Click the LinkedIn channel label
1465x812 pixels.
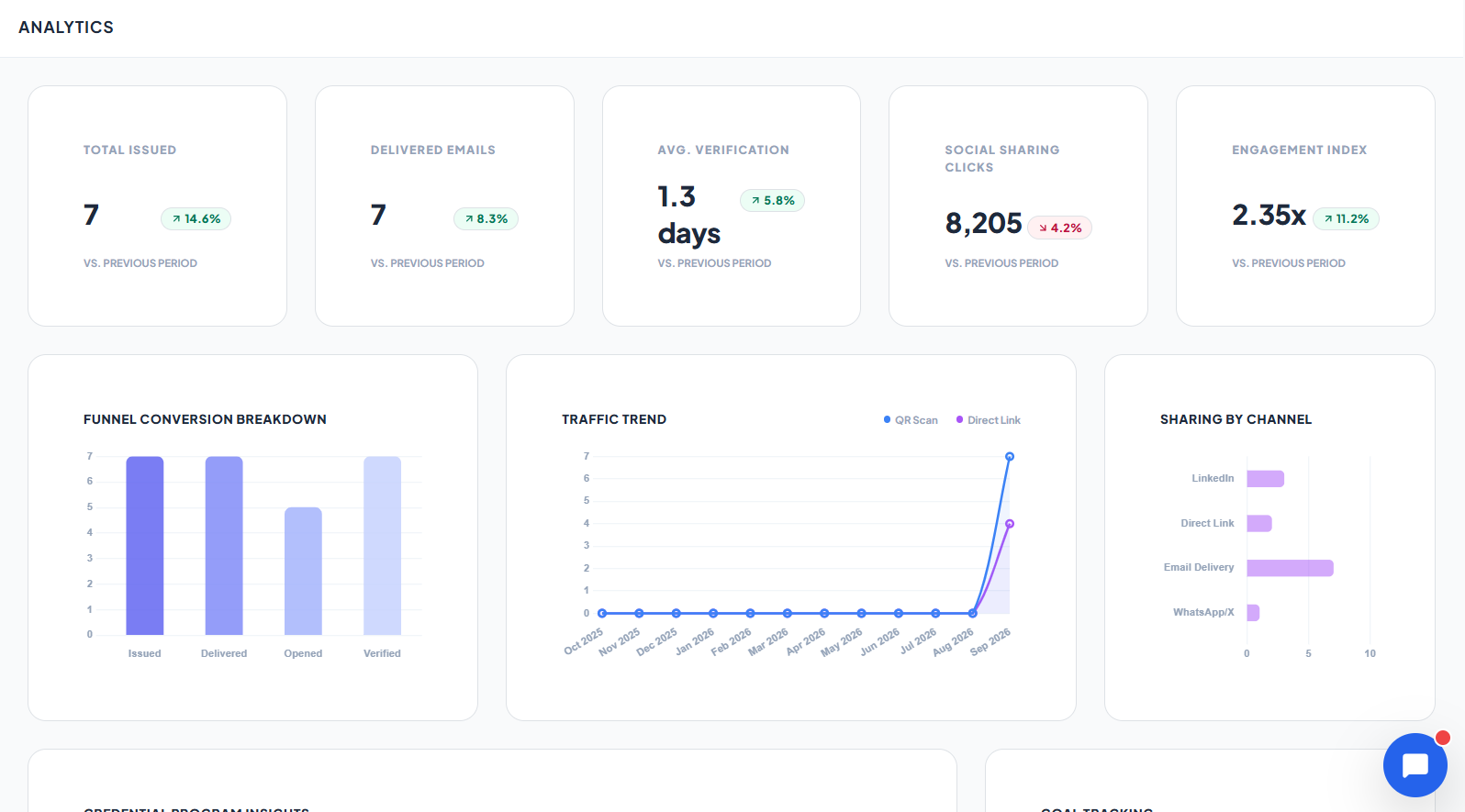tap(1213, 479)
